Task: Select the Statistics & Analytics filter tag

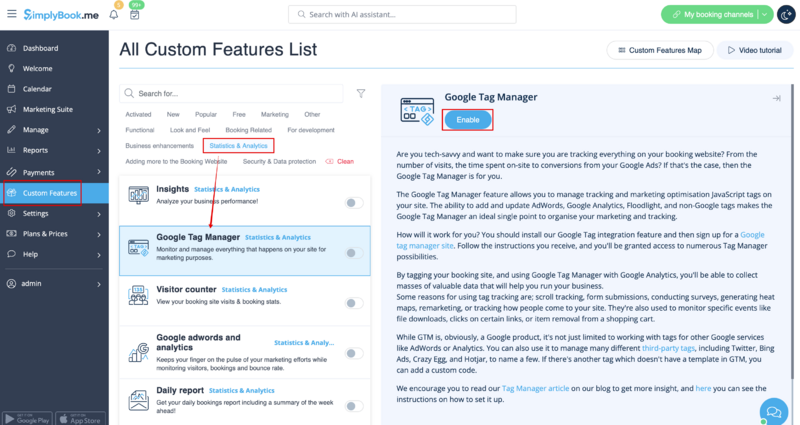Action: tap(238, 145)
